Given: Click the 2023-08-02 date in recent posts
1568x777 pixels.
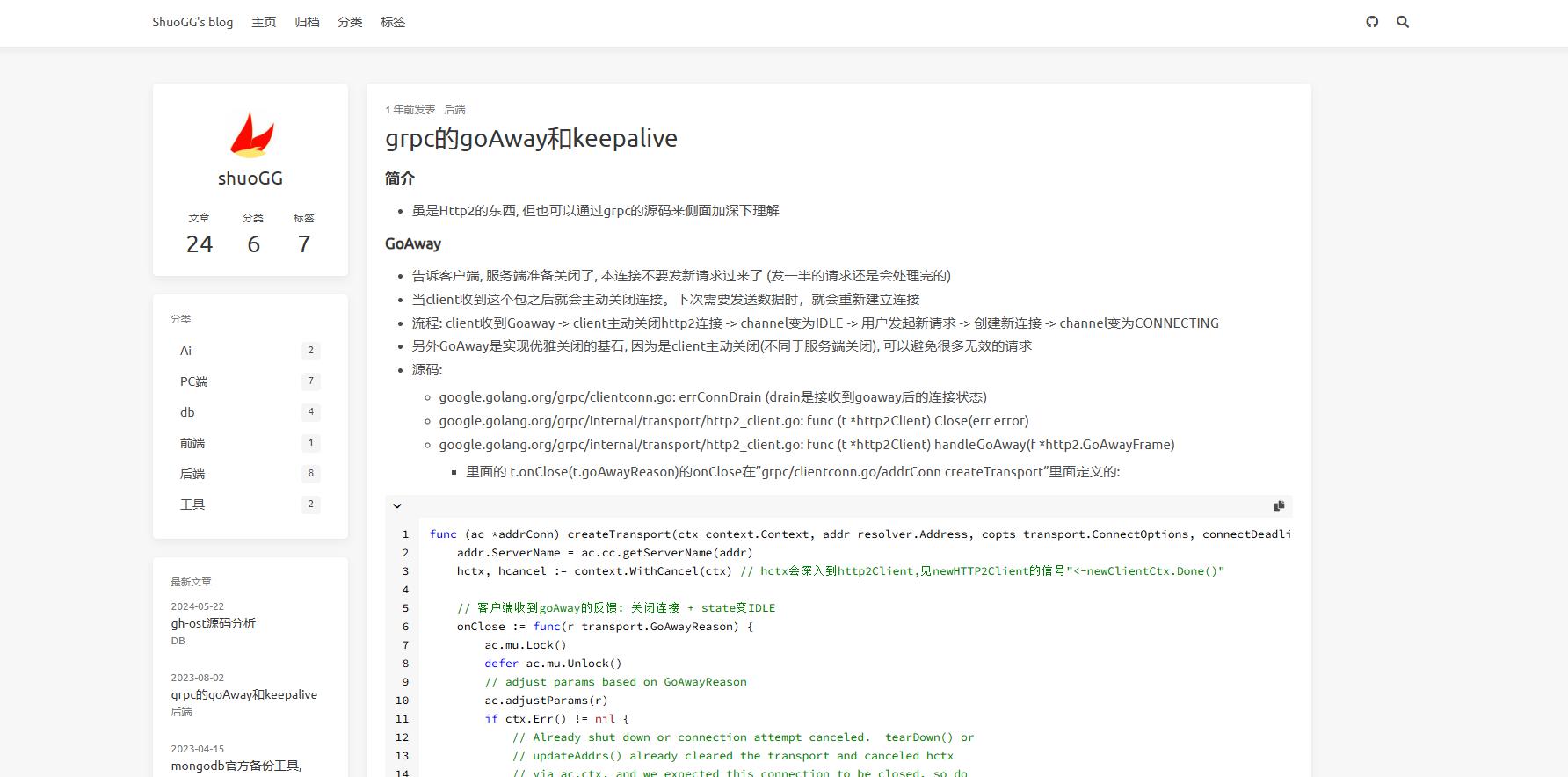Looking at the screenshot, I should tap(198, 678).
